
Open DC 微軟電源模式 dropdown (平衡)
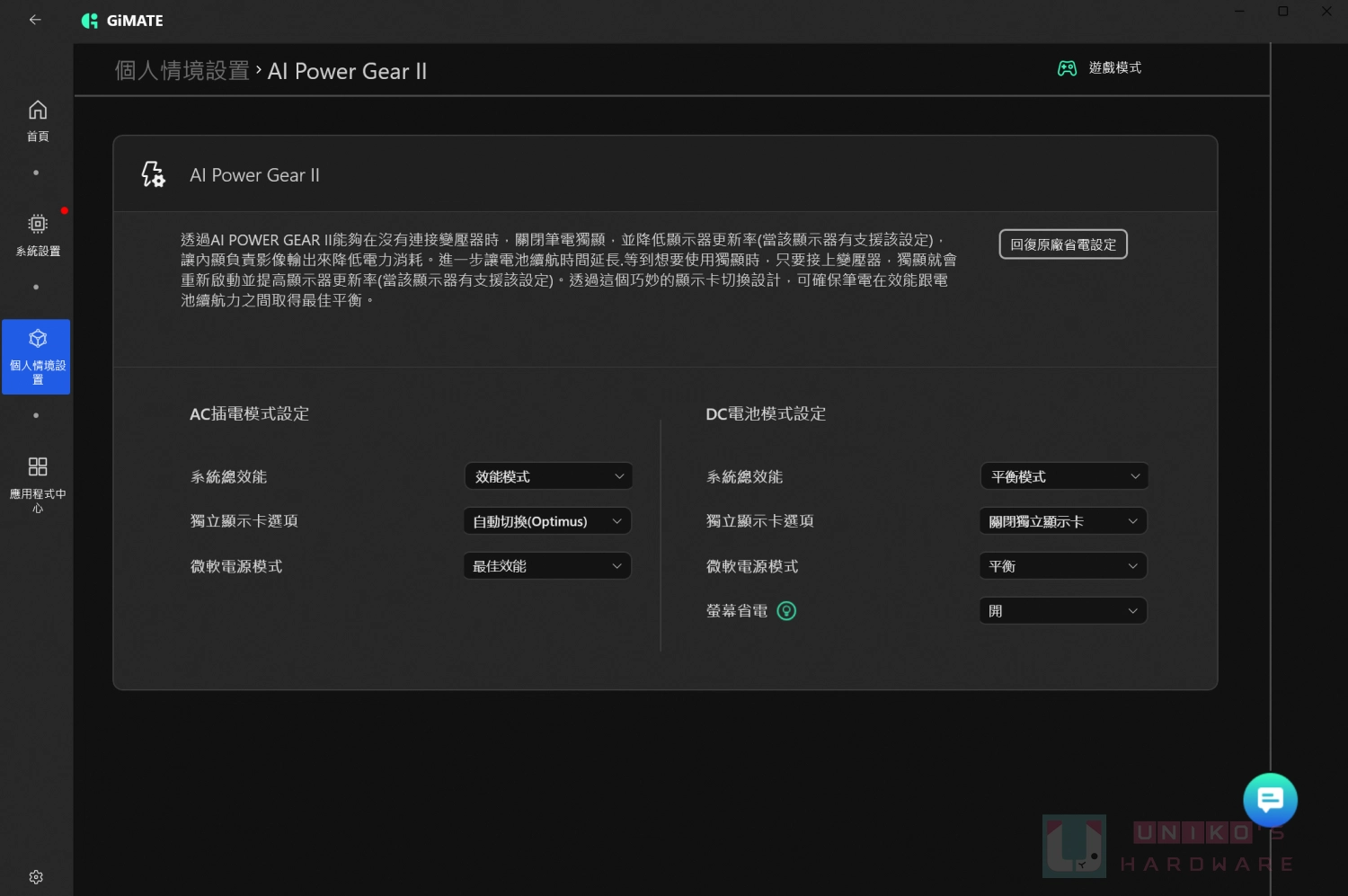tap(1063, 566)
